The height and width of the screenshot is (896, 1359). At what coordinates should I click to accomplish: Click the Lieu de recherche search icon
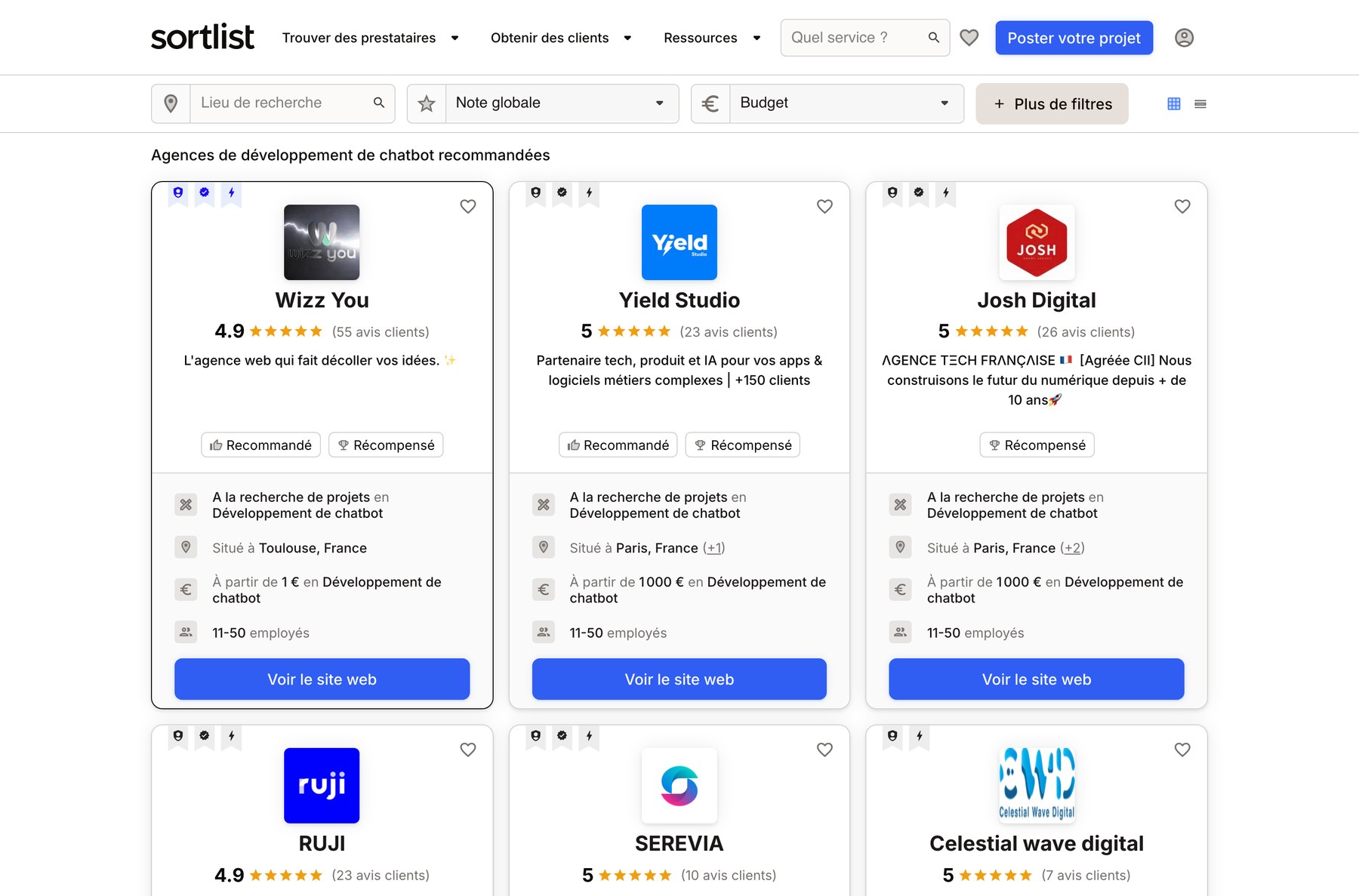click(379, 103)
